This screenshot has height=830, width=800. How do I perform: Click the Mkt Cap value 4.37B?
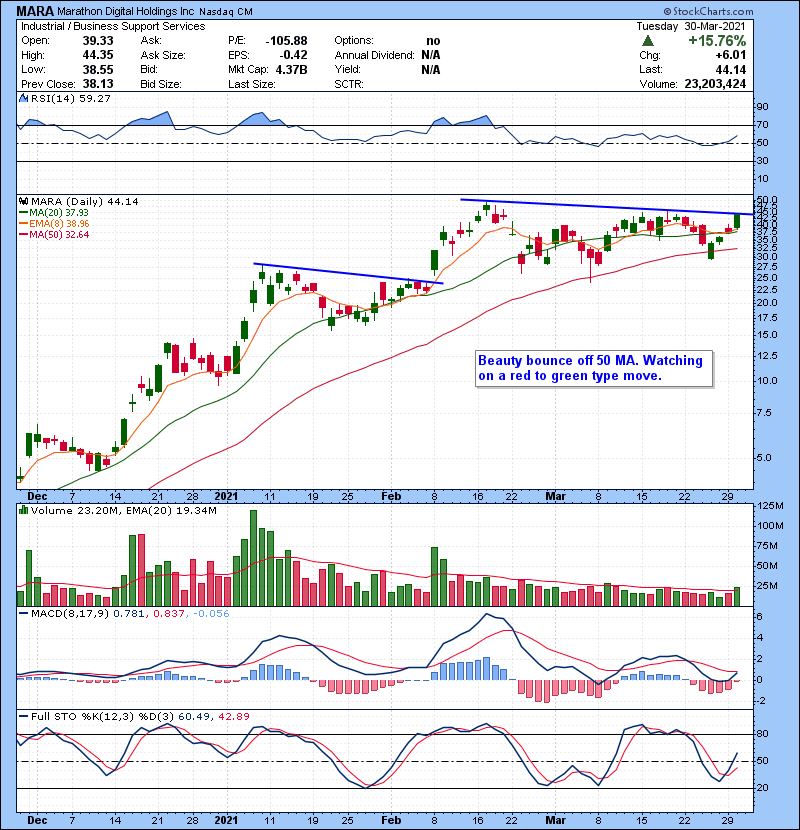coord(291,69)
